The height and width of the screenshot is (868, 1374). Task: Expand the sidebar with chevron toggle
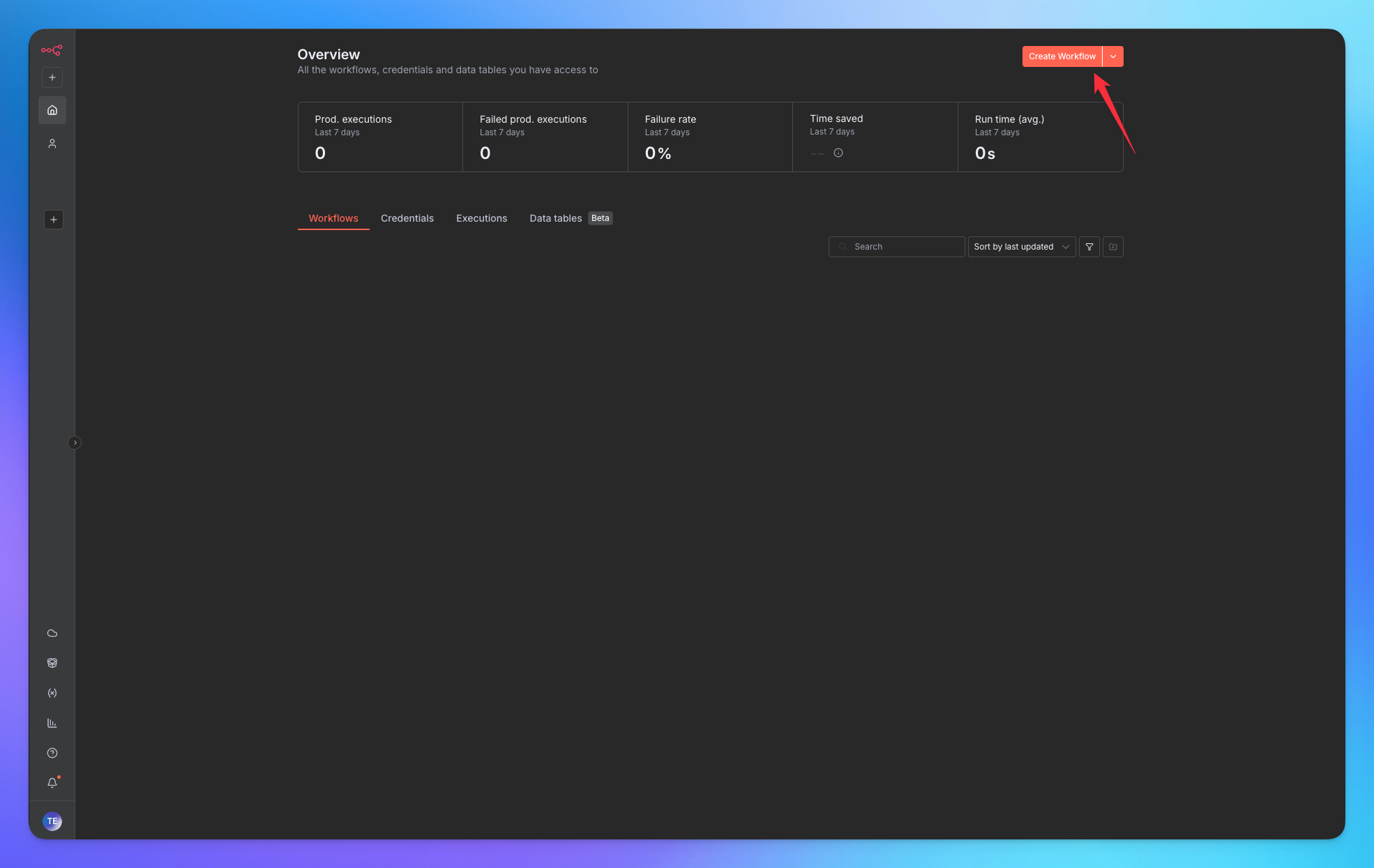click(75, 443)
